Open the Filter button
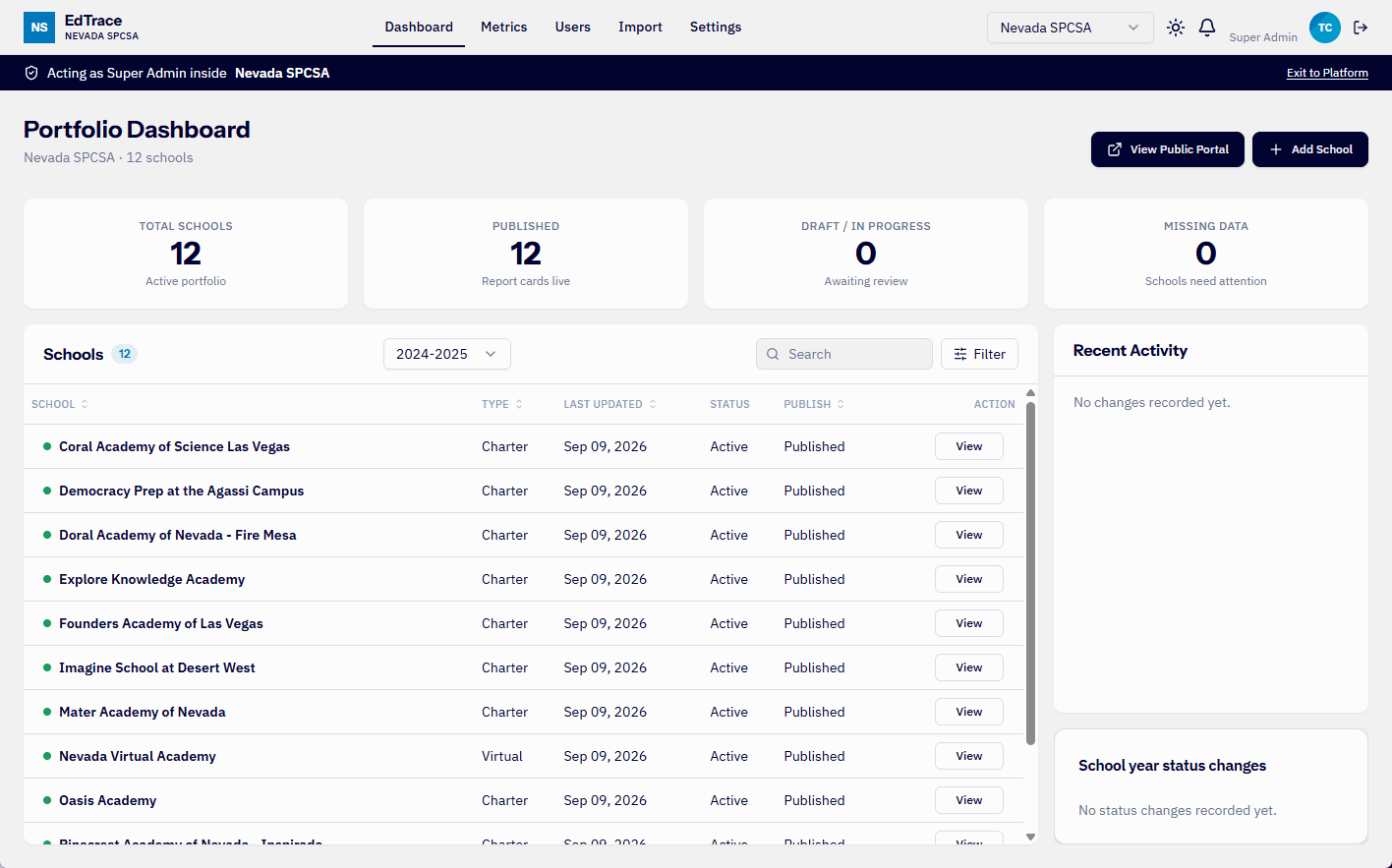 (x=979, y=354)
